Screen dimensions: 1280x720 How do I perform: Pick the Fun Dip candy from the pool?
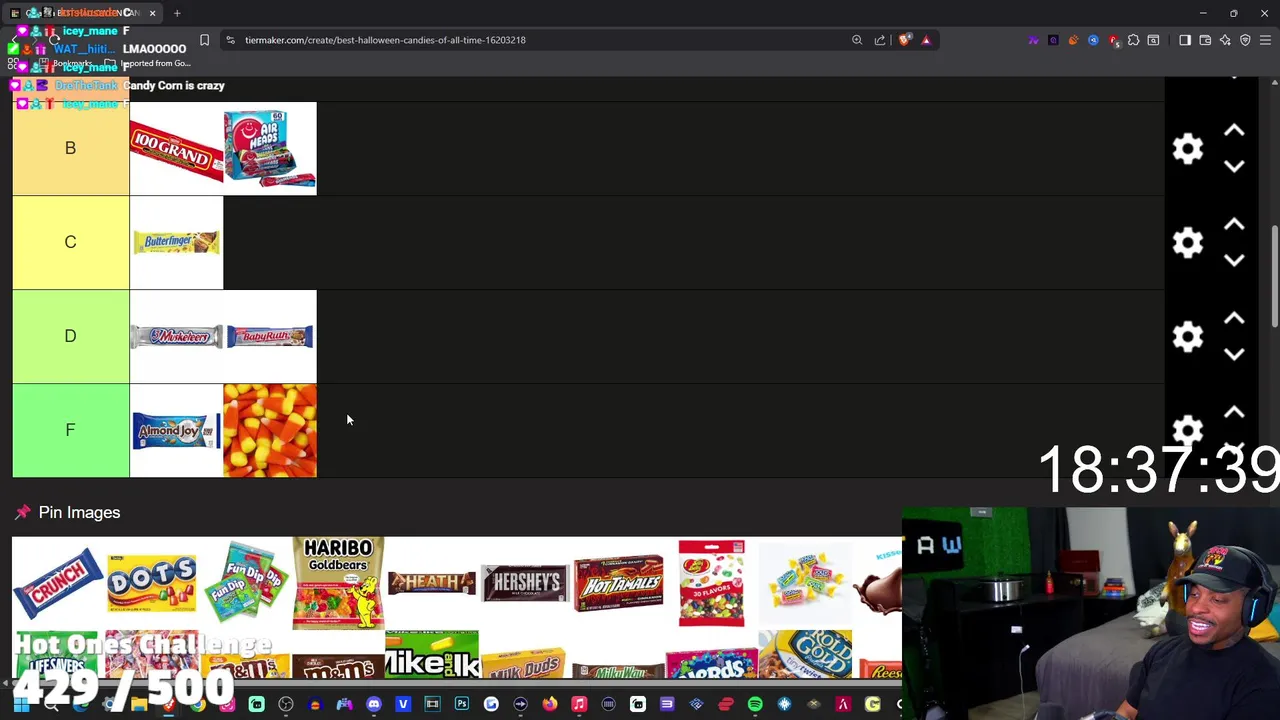(245, 583)
